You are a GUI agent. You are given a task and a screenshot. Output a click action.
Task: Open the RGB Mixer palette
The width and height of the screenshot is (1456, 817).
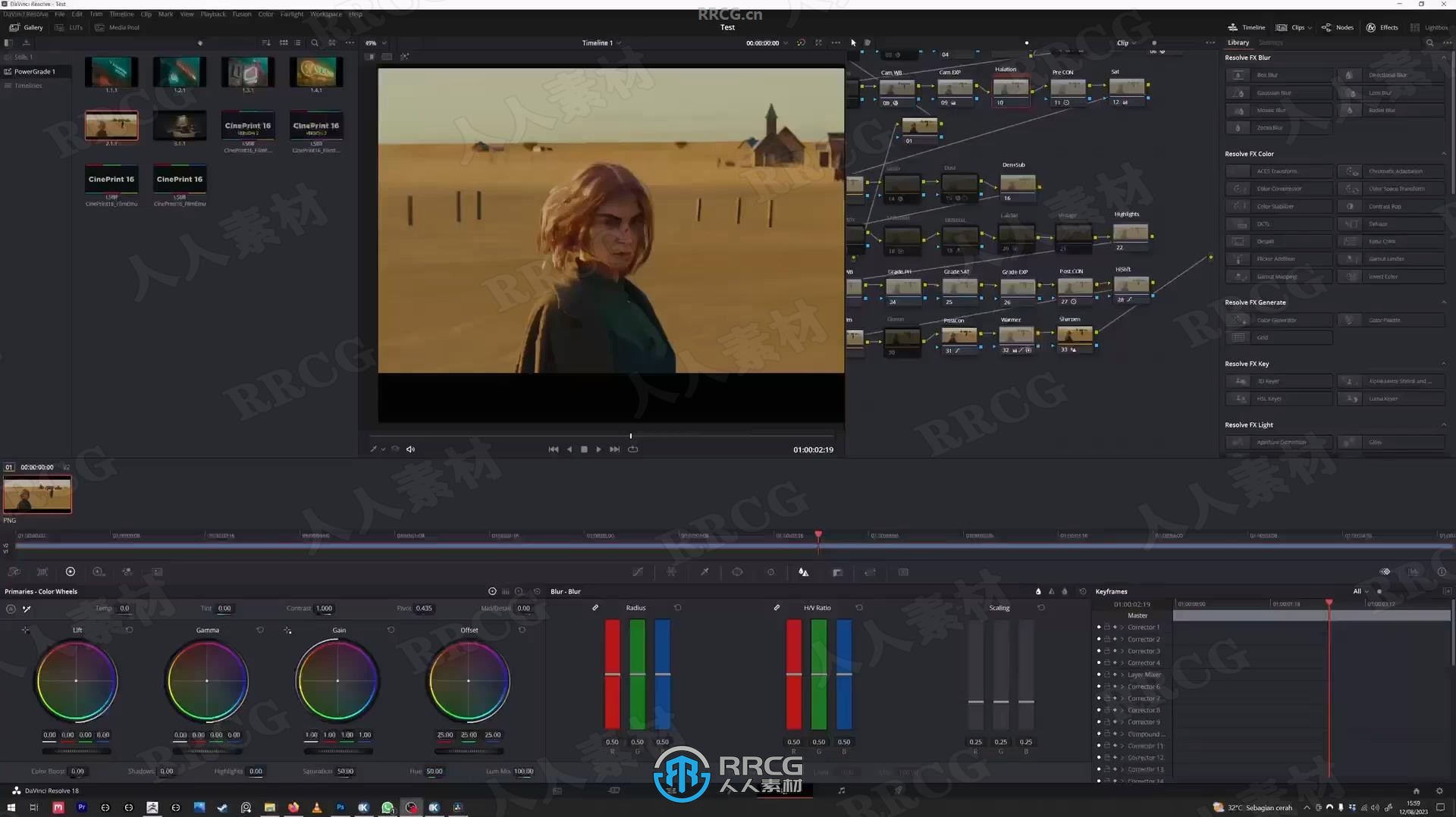click(x=127, y=572)
